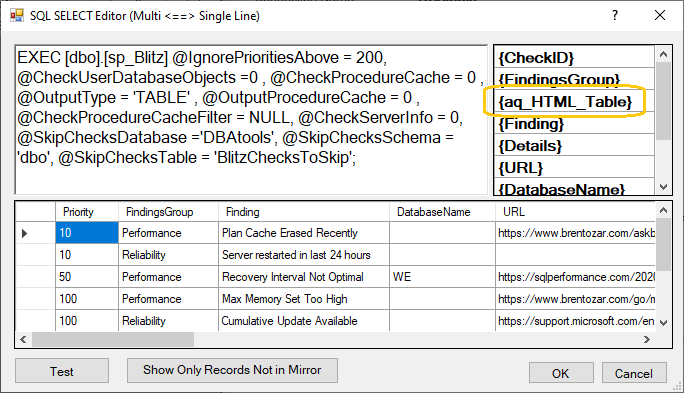Click the DatabaseName column header

pyautogui.click(x=442, y=212)
